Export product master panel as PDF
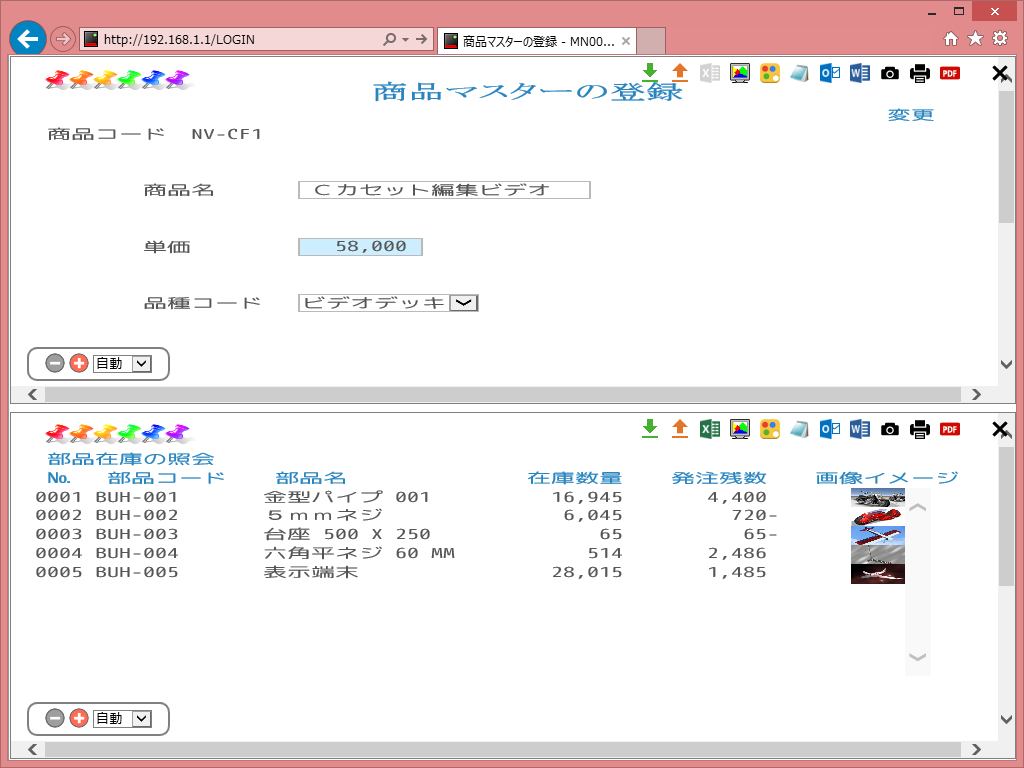The width and height of the screenshot is (1024, 768). click(949, 72)
